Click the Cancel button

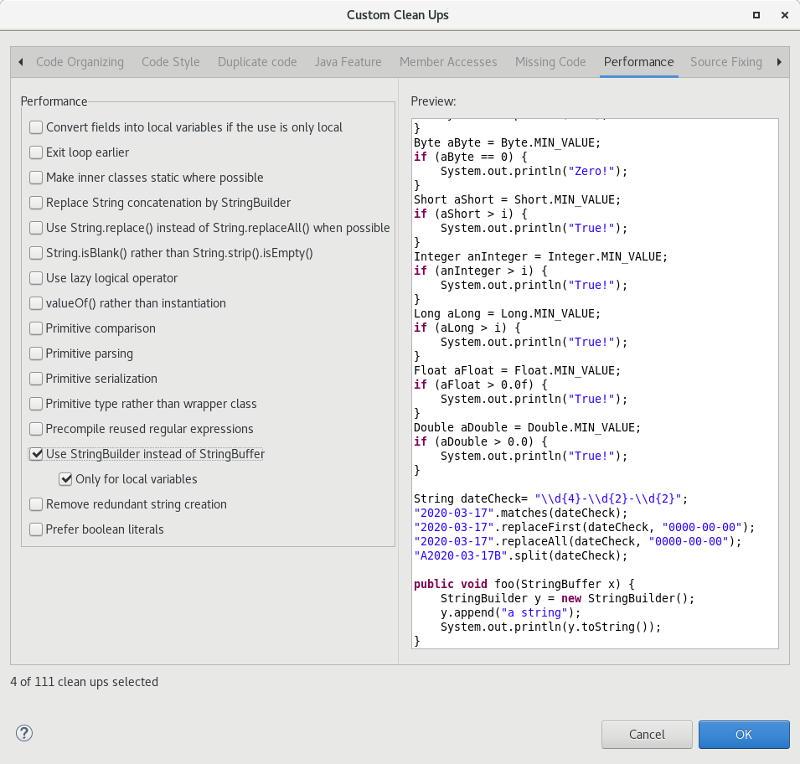(646, 734)
